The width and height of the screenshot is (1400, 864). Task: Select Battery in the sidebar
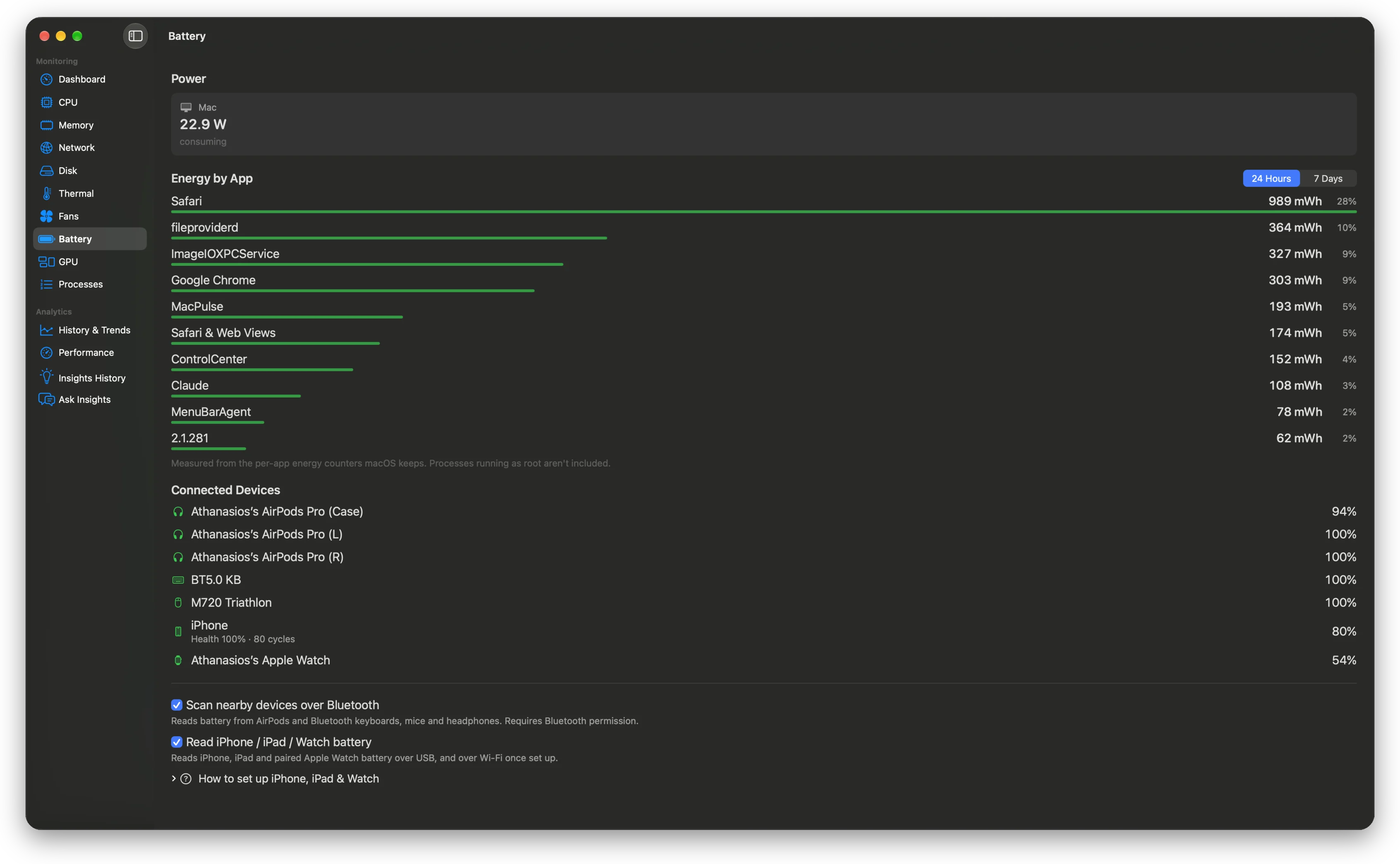90,239
